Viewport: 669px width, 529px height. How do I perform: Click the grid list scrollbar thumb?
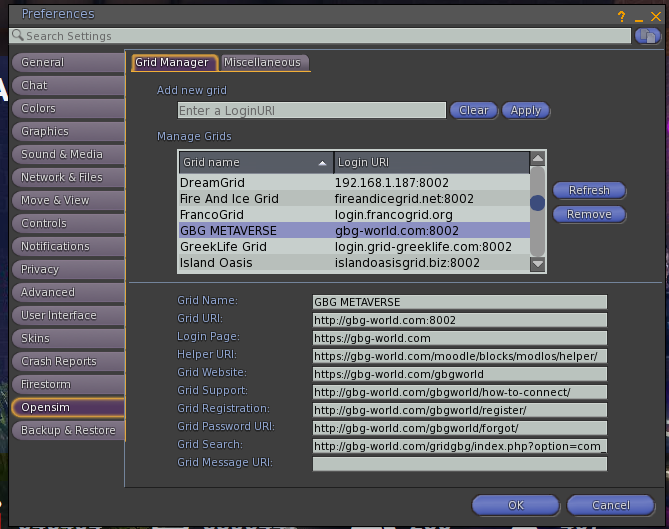coord(537,203)
